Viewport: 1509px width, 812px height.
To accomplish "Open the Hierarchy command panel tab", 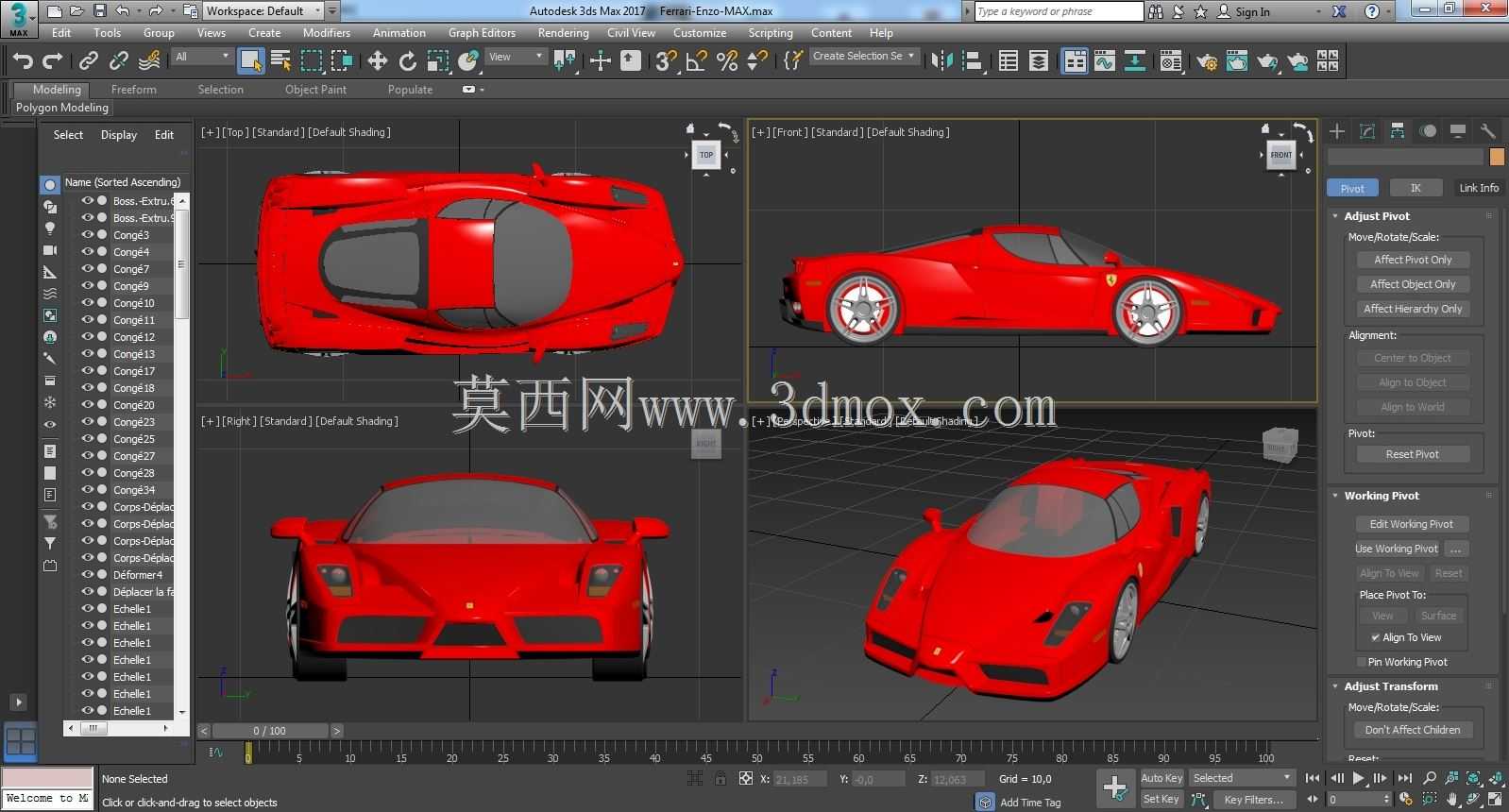I will pyautogui.click(x=1398, y=131).
